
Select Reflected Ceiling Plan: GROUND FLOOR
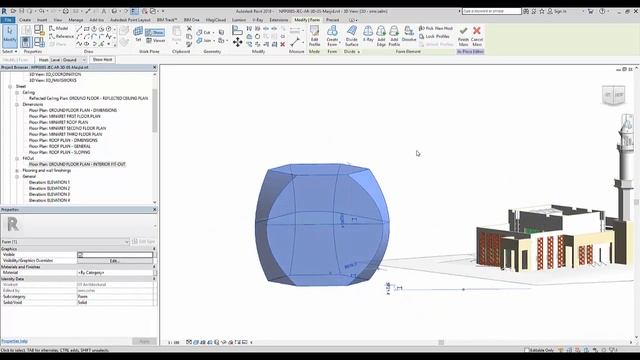click(x=88, y=98)
